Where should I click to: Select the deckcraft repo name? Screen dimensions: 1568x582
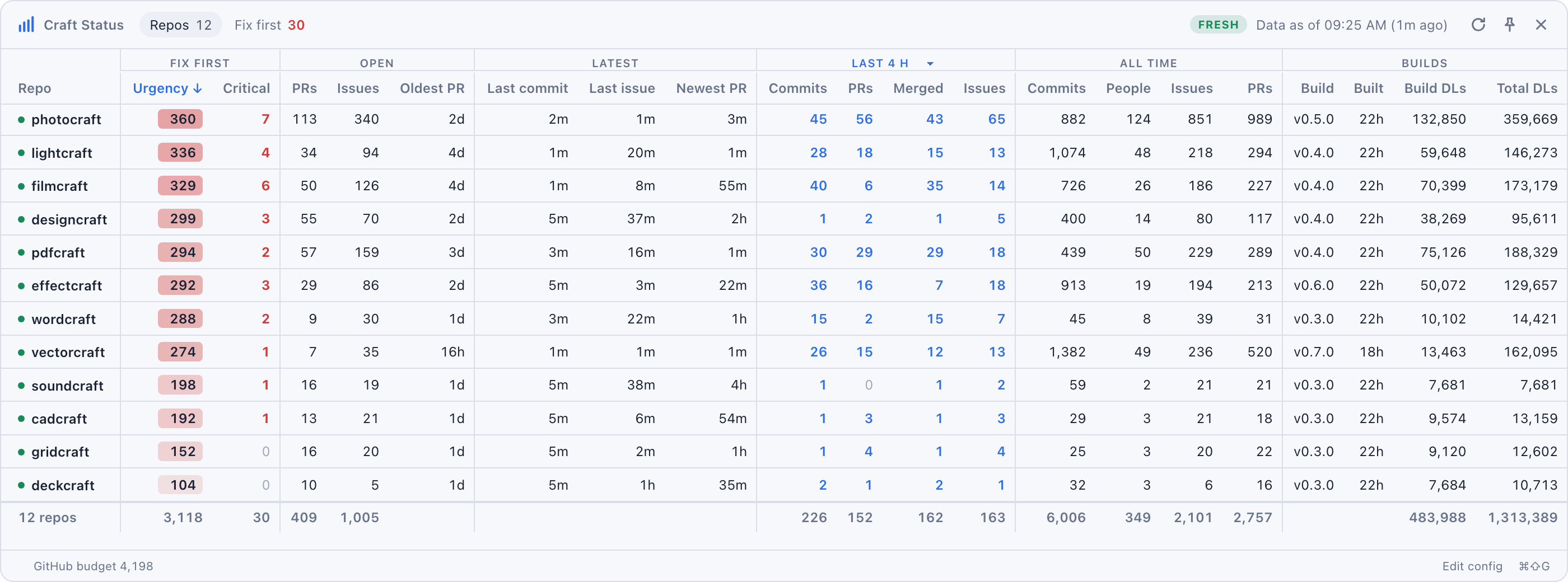63,485
